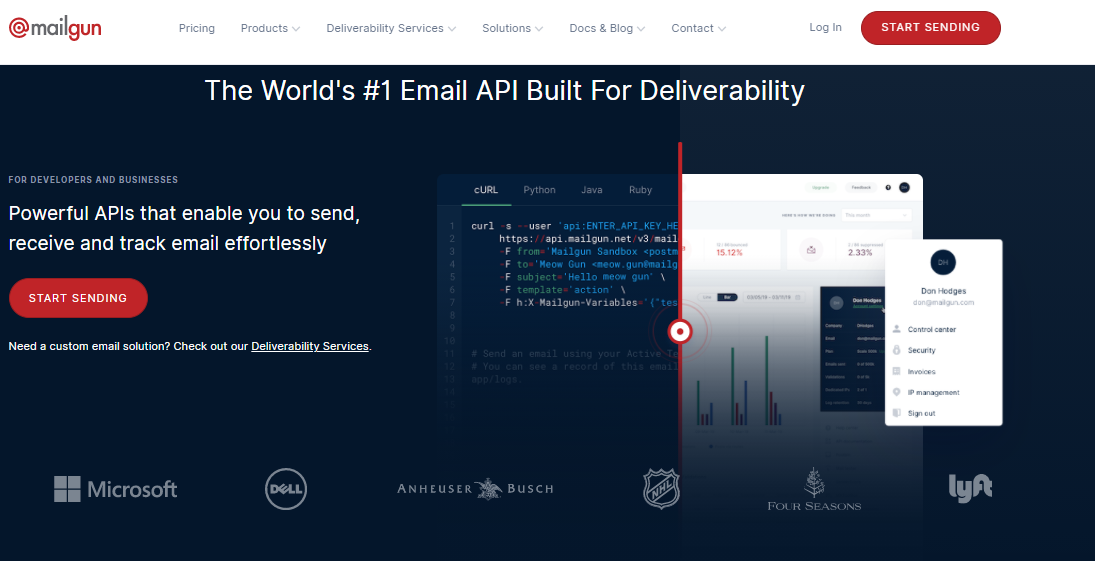Viewport: 1095px width, 561px height.
Task: Open the Contact menu
Action: point(693,29)
